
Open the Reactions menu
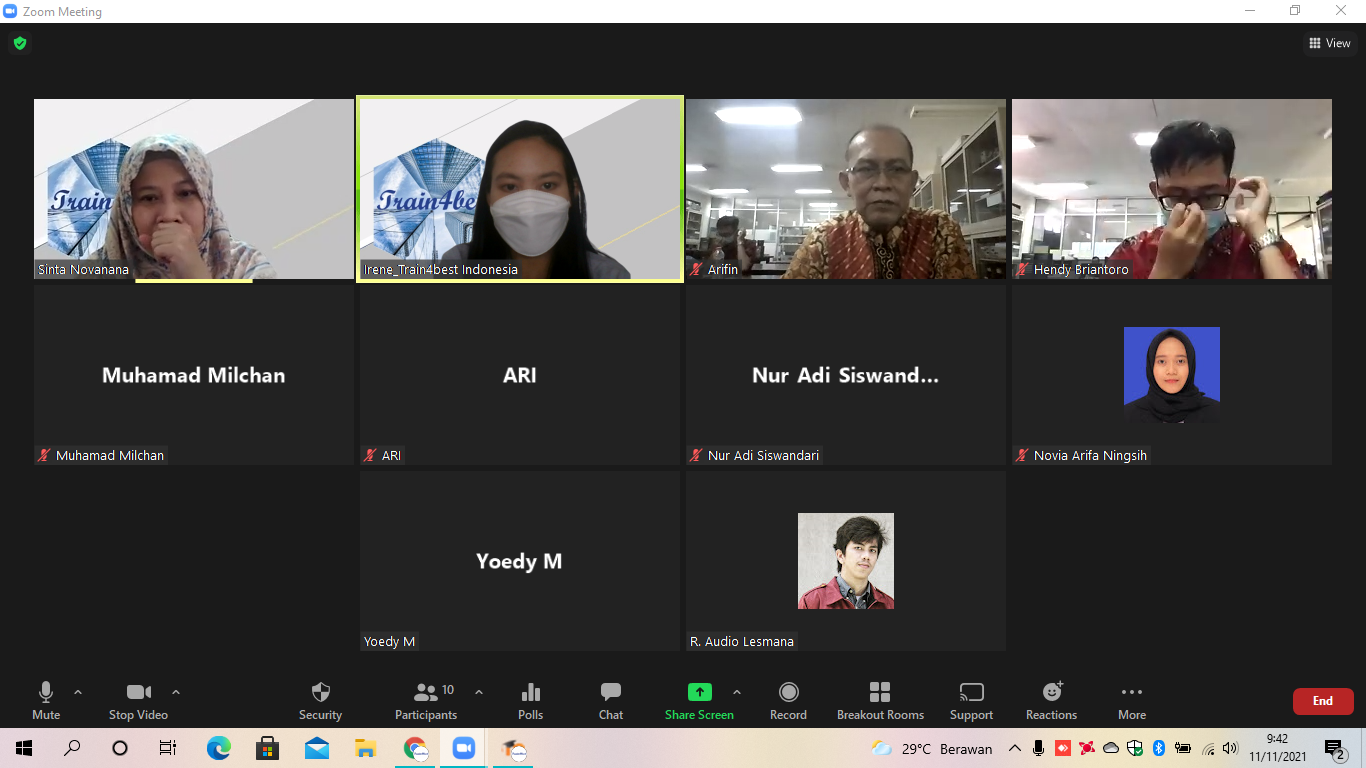click(x=1051, y=700)
